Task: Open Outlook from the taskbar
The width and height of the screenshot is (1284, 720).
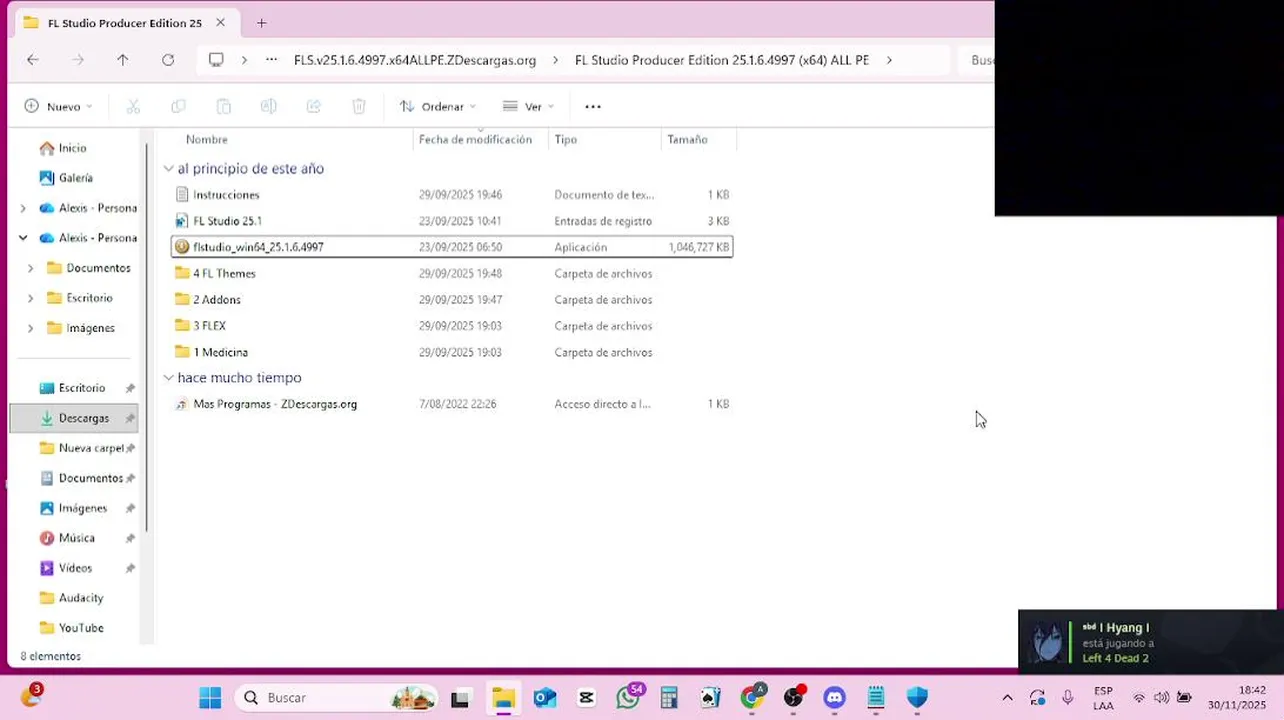Action: coord(545,698)
